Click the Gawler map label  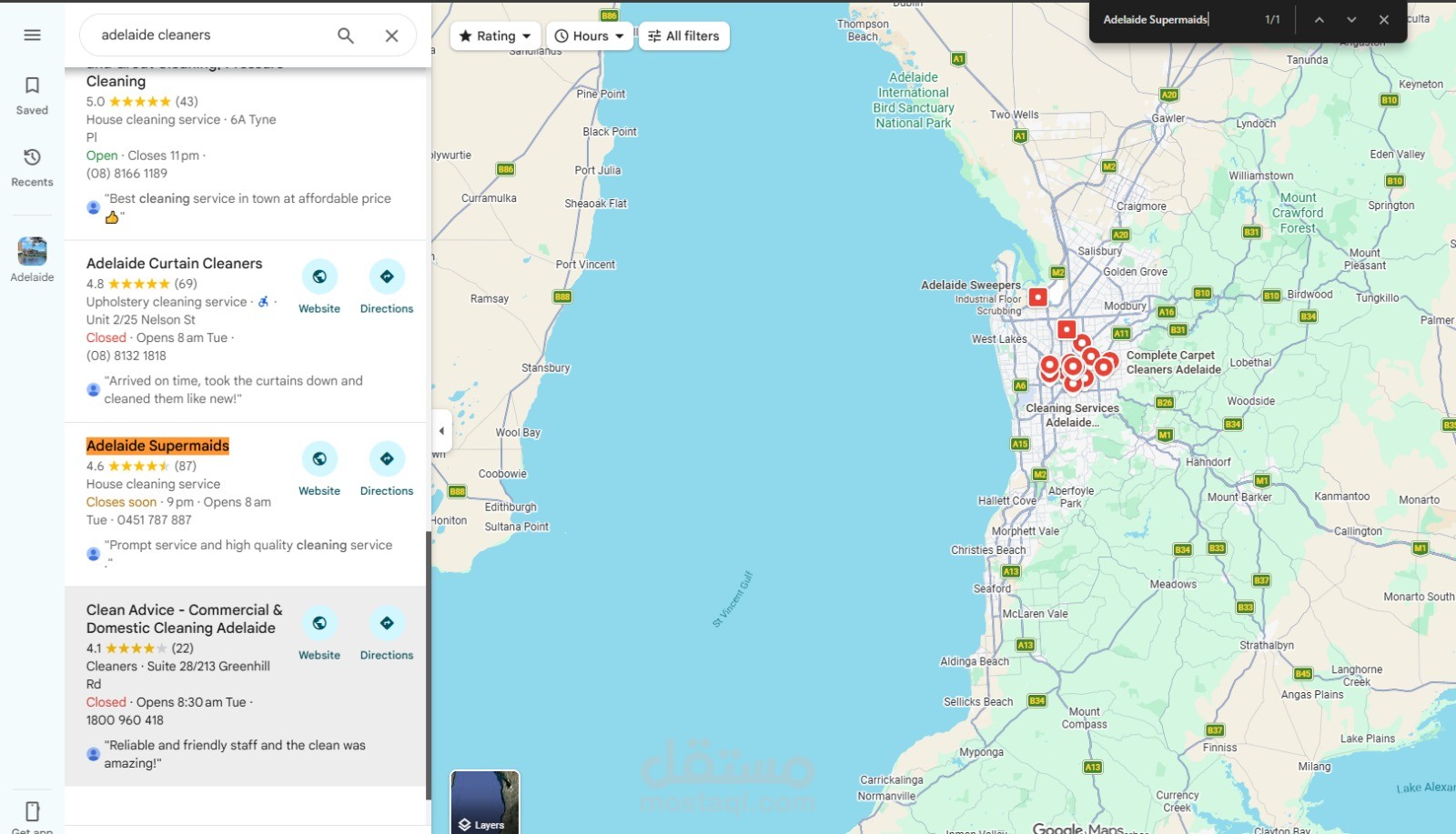pyautogui.click(x=1168, y=118)
